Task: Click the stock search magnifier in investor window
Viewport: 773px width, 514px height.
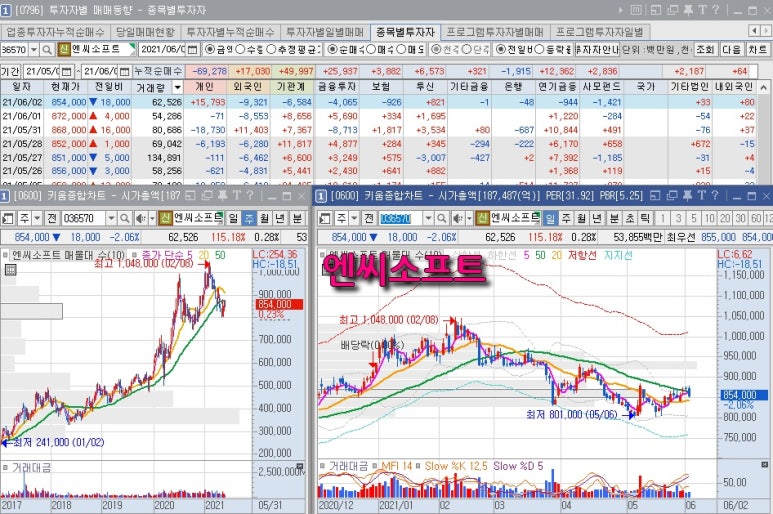Action: pyautogui.click(x=46, y=50)
